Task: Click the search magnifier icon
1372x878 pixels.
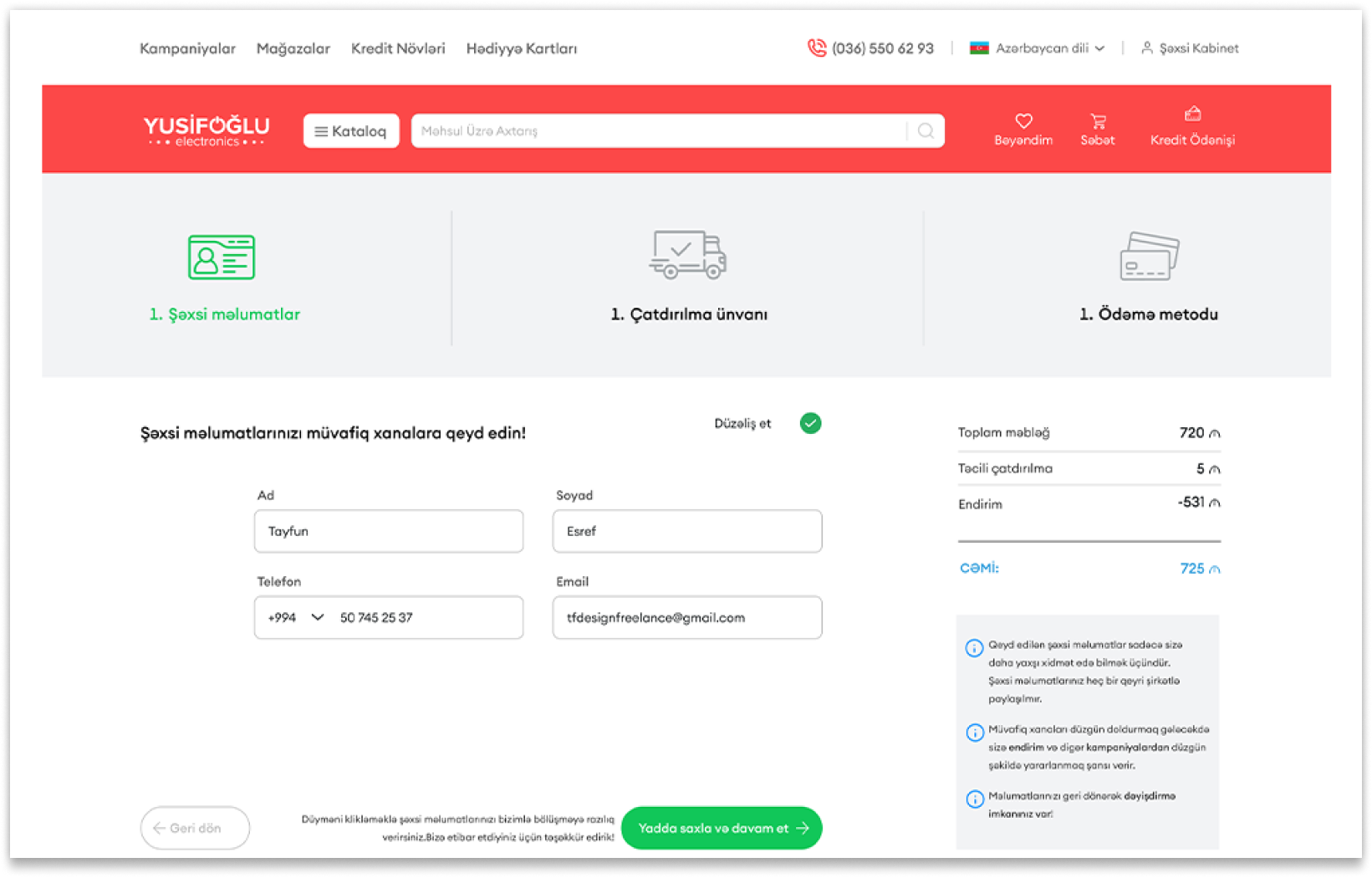Action: click(x=926, y=130)
